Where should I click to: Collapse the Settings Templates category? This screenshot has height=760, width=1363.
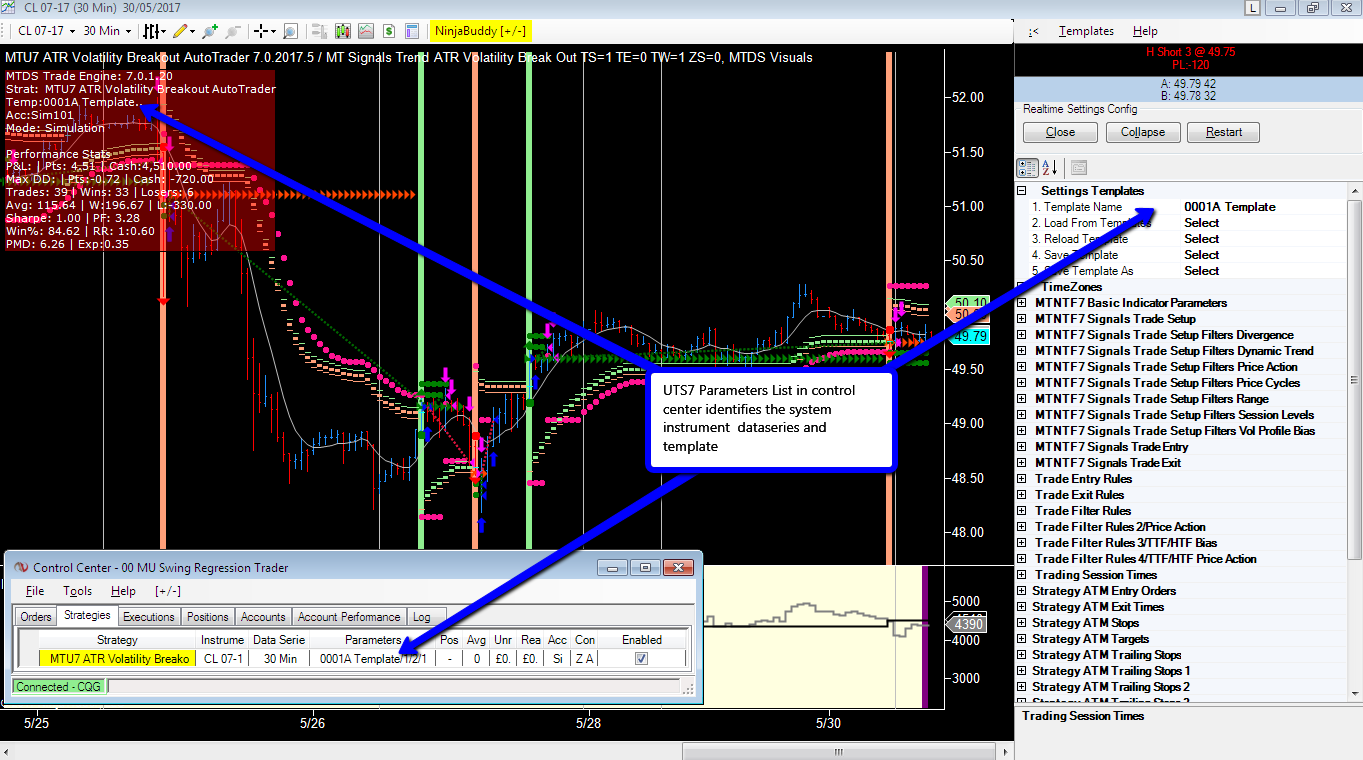[1022, 191]
